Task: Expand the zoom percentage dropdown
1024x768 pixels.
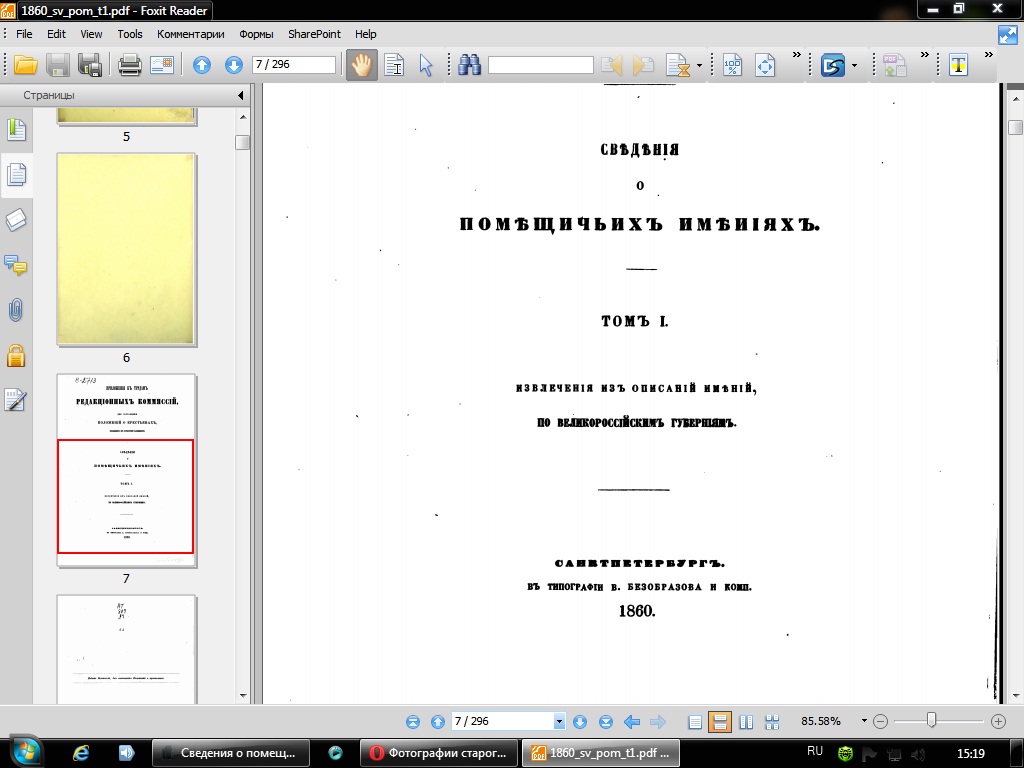Action: tap(864, 722)
